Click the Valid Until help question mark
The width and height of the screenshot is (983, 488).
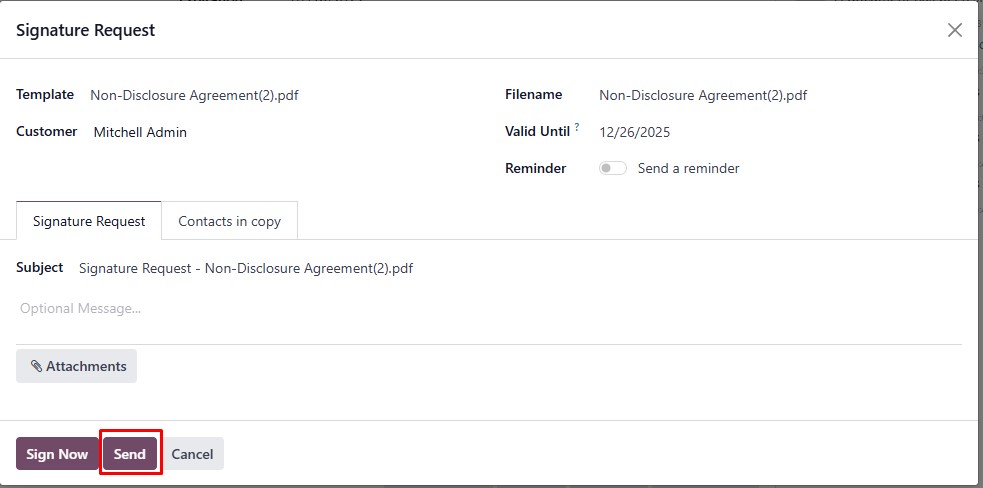(x=577, y=127)
